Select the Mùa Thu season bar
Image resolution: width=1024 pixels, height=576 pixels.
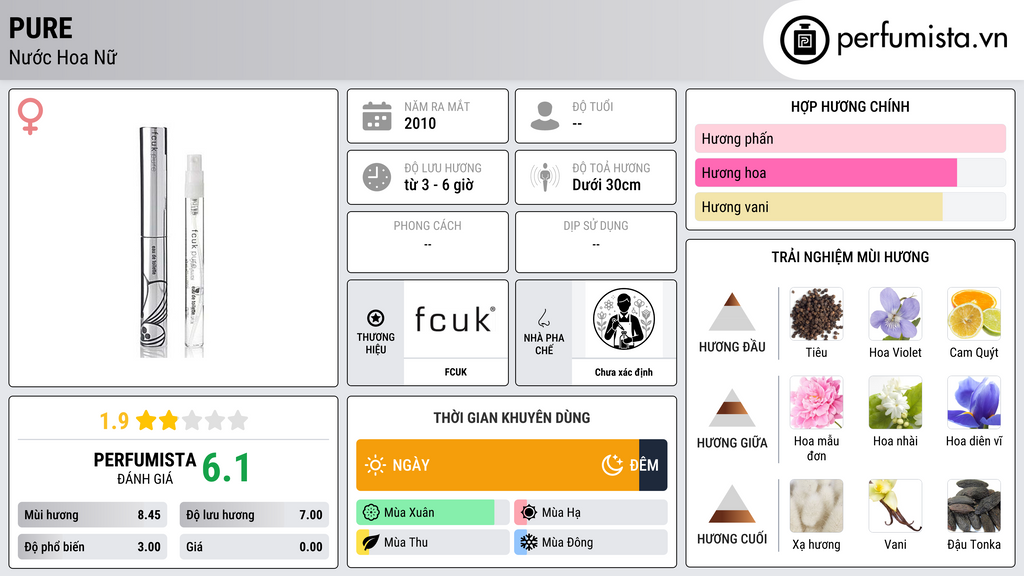click(433, 542)
